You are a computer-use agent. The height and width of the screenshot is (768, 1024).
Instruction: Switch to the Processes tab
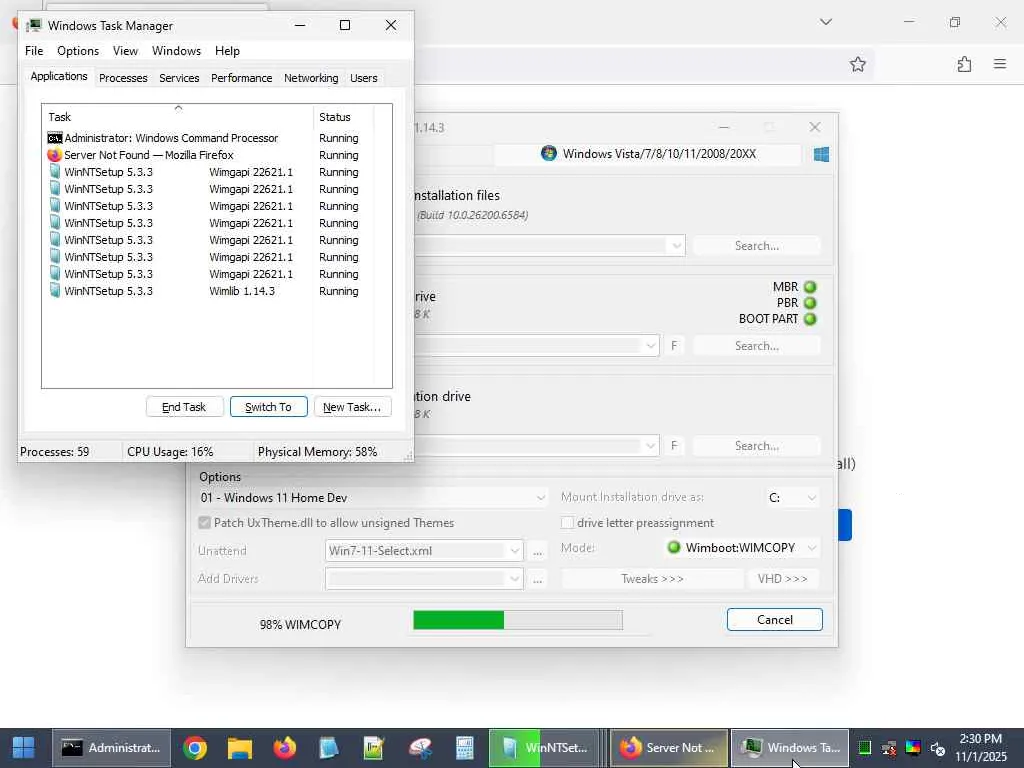[123, 78]
